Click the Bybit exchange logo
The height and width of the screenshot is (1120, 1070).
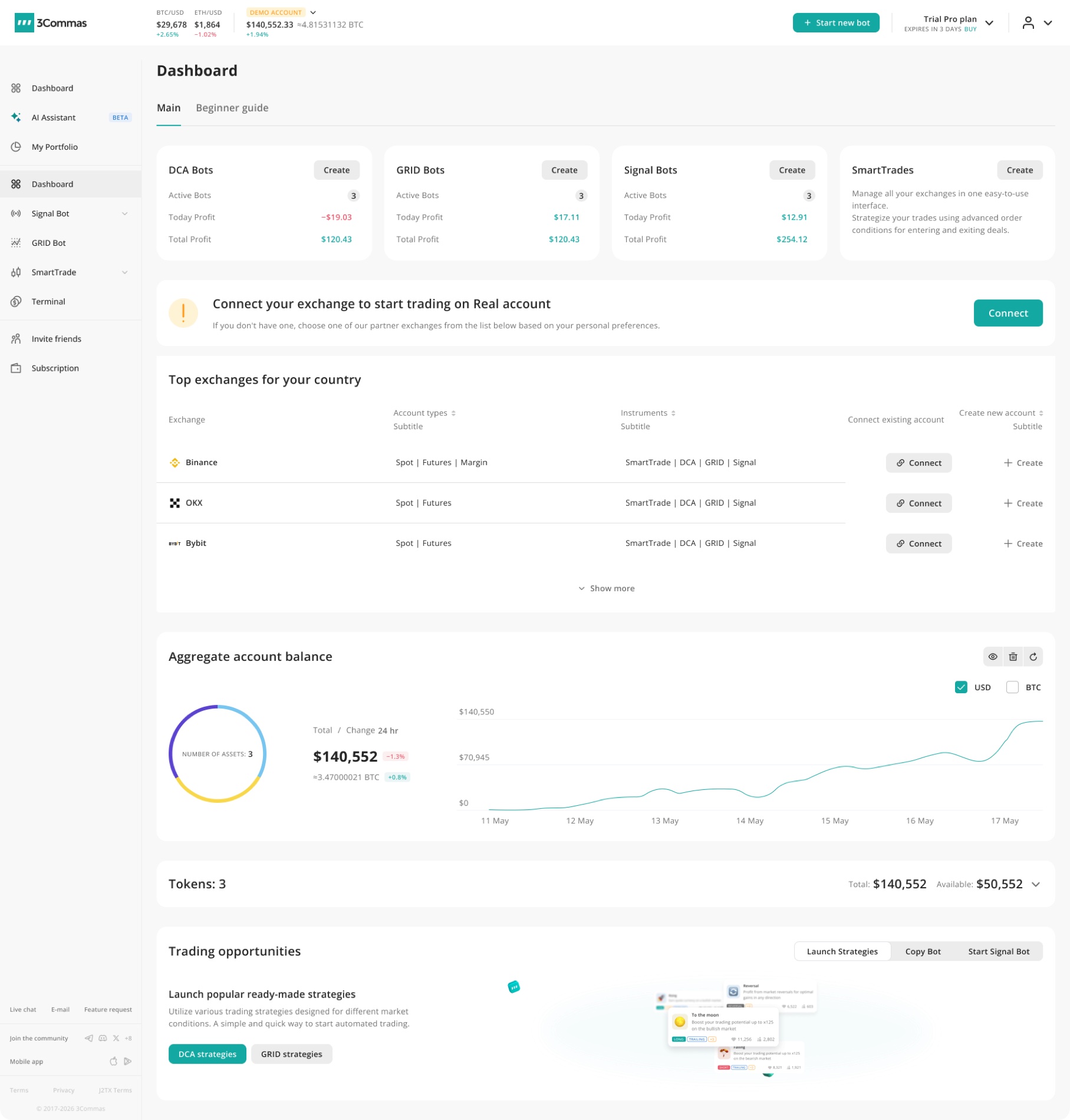(x=175, y=543)
